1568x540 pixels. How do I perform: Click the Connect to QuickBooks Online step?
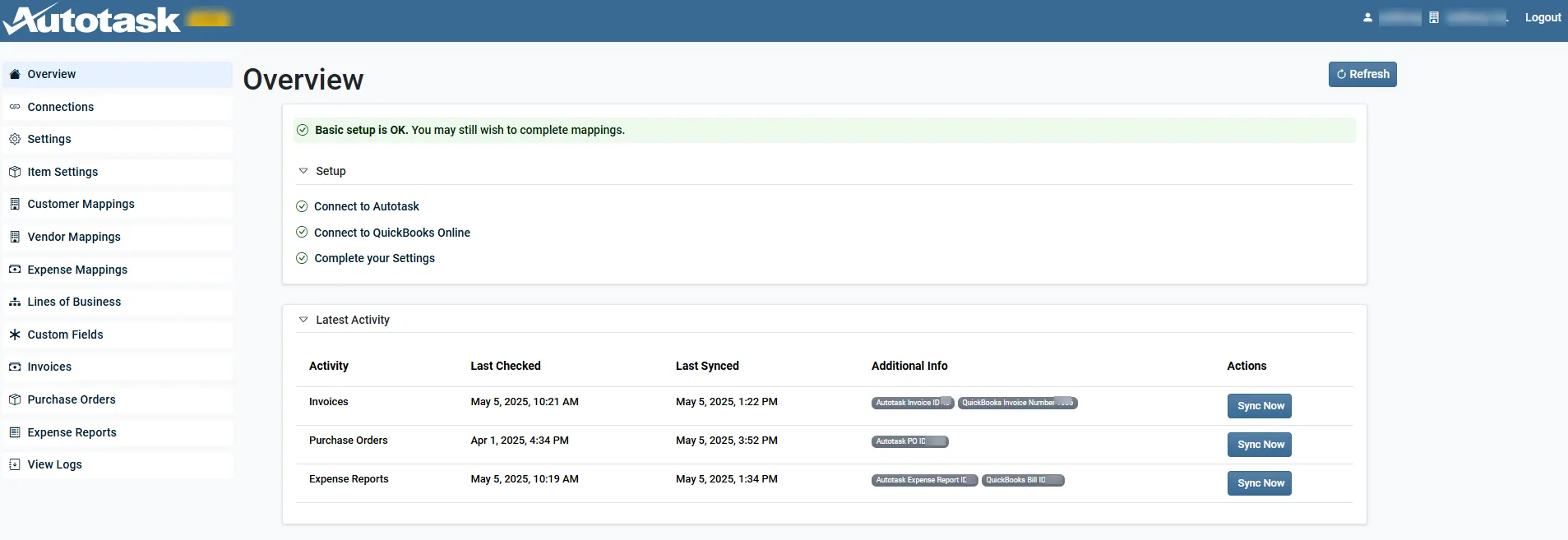[x=391, y=233]
